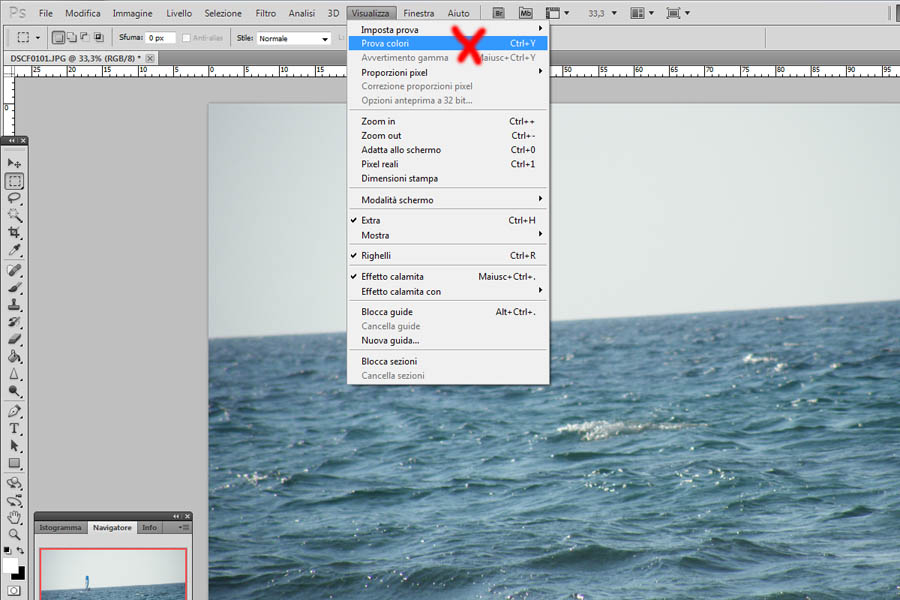Screen dimensions: 900x600
Task: Open the Stile dropdown set to Normale
Action: point(293,38)
